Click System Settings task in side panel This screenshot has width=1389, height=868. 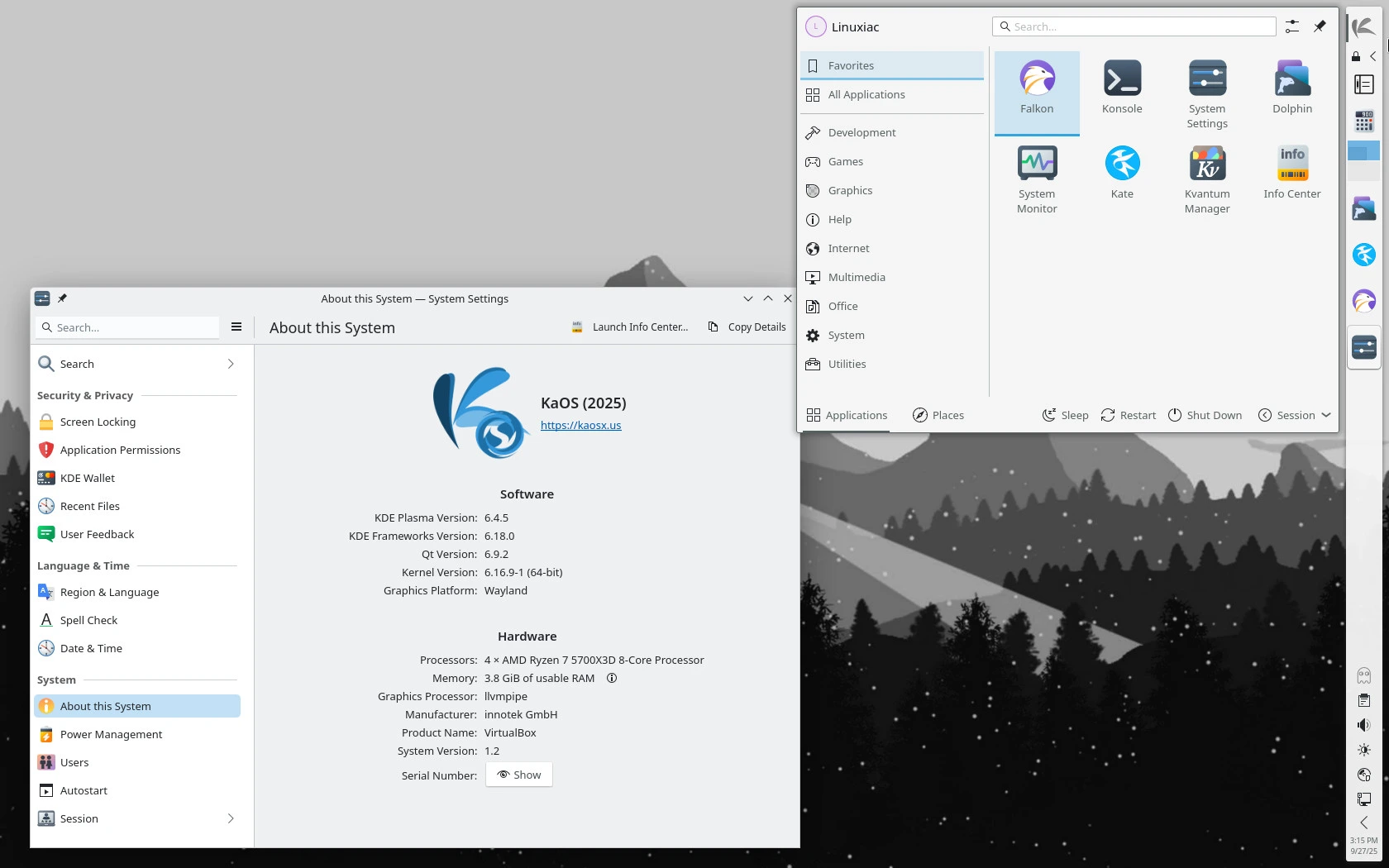pos(1364,347)
